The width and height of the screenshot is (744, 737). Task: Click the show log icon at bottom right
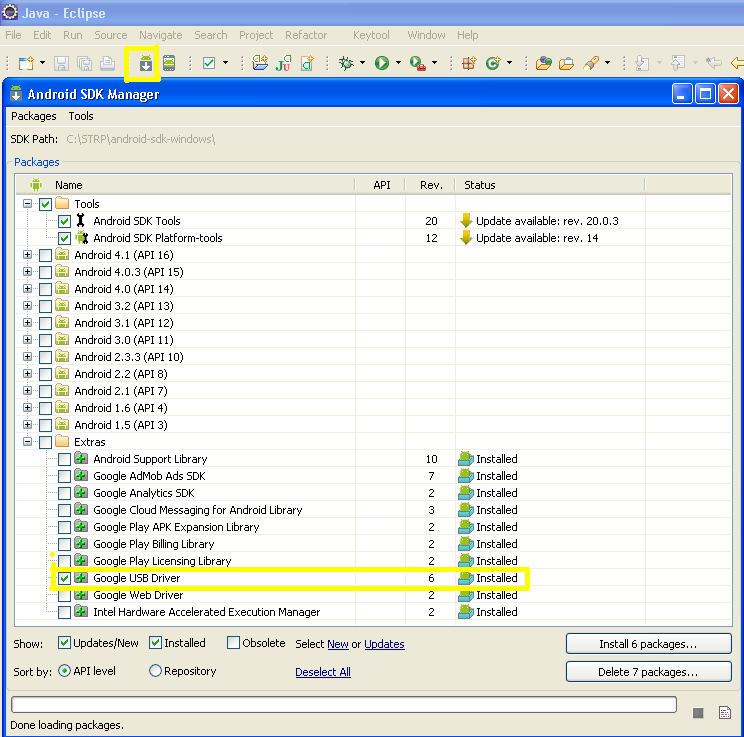tap(725, 712)
